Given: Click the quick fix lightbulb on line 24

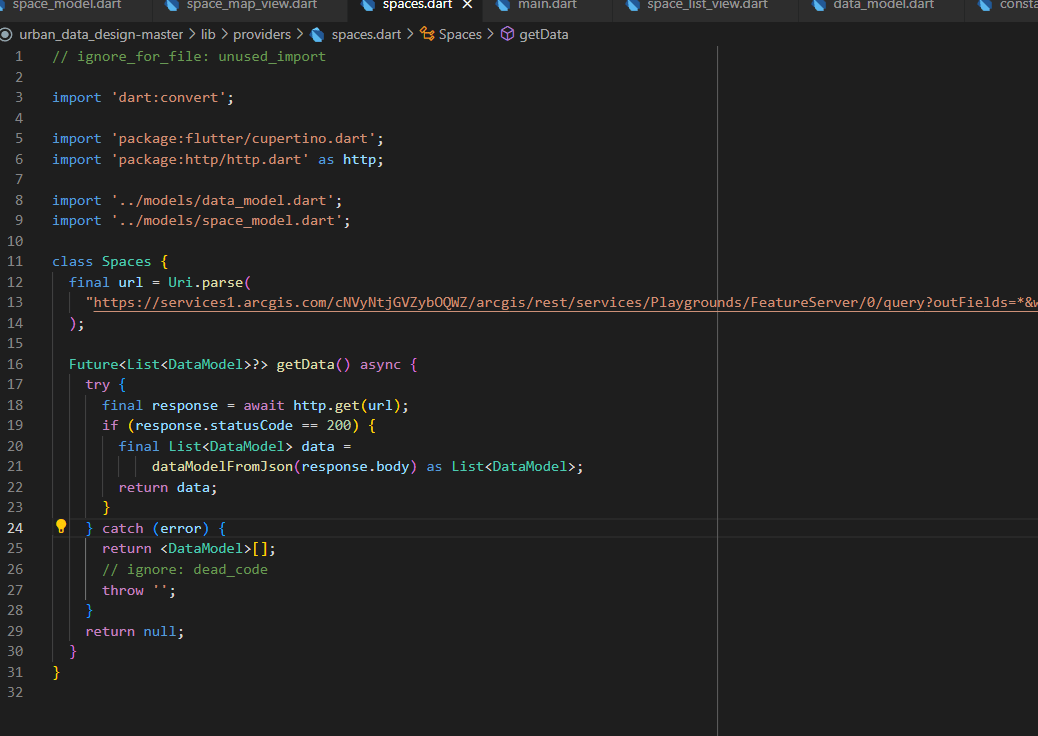Looking at the screenshot, I should 60,526.
